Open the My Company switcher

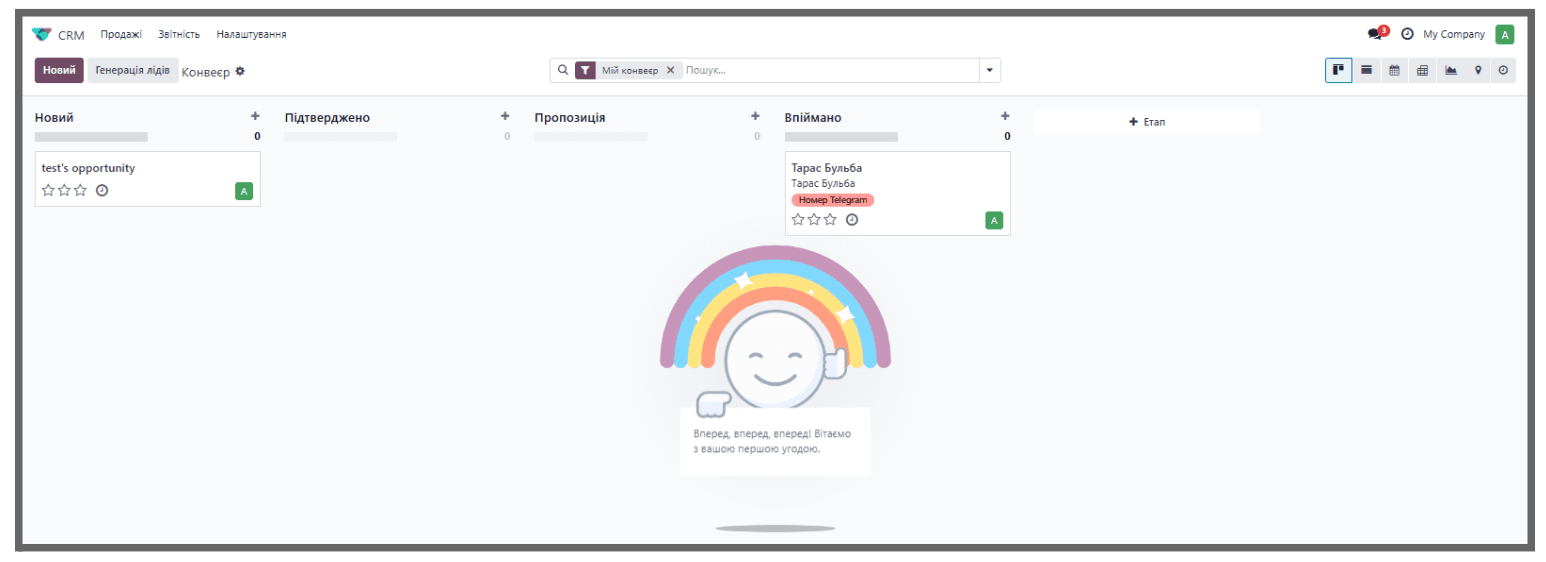1454,34
